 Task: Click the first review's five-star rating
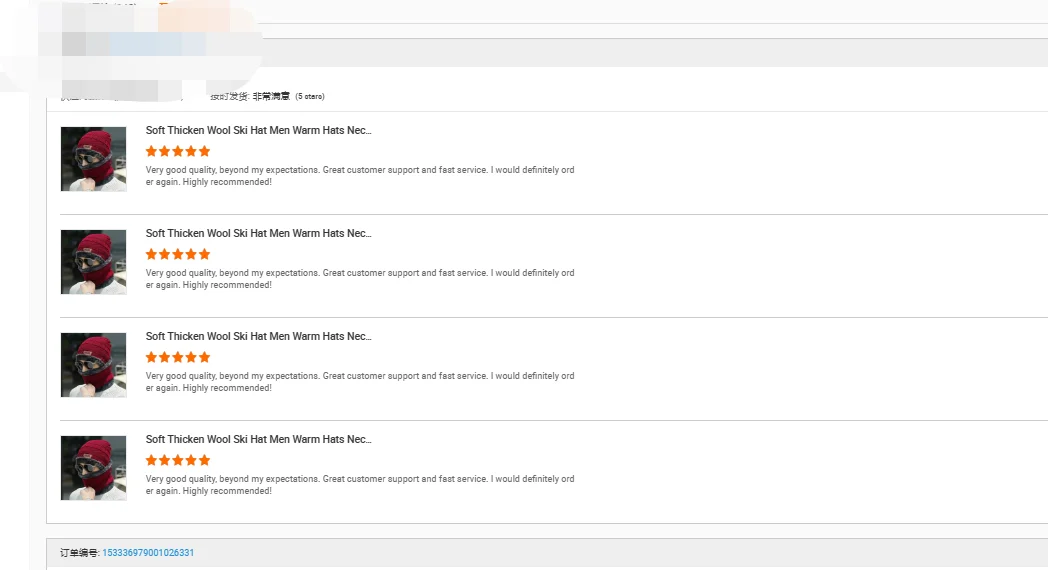(178, 151)
